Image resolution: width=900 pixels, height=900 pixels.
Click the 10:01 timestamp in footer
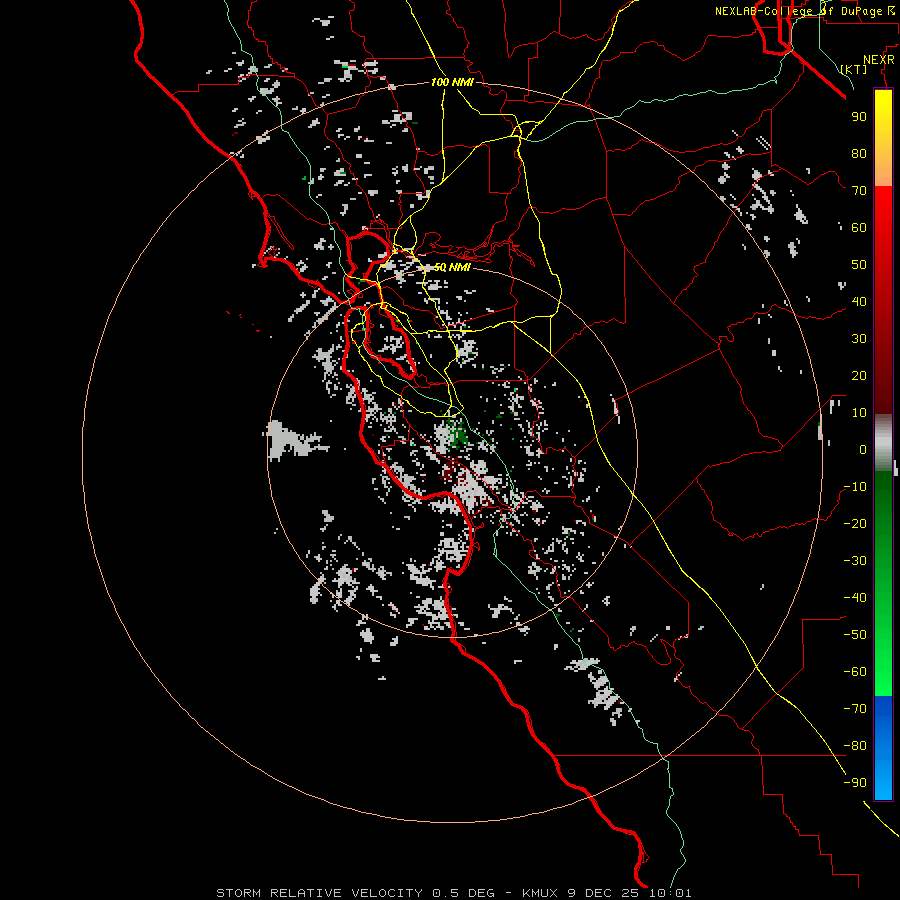tap(670, 893)
